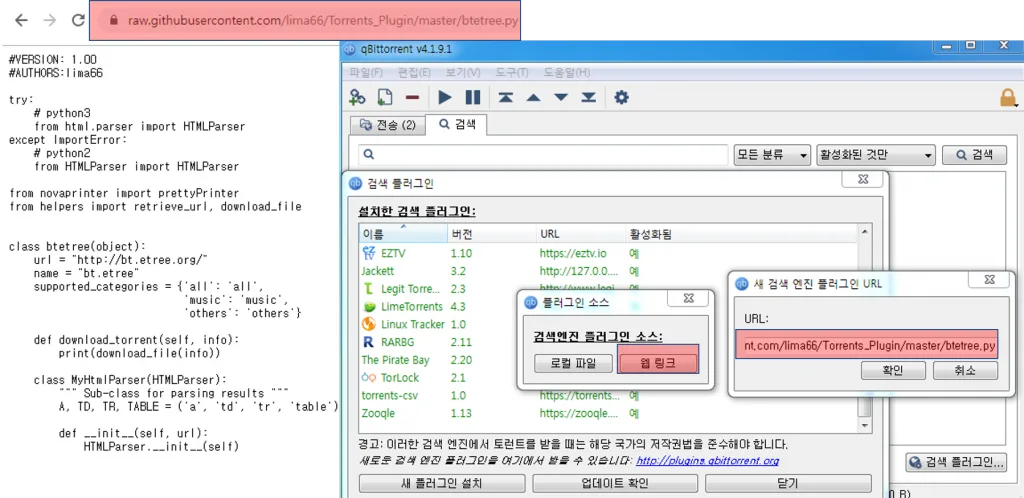Cancel URL dialog with 취소
The width and height of the screenshot is (1024, 498).
965,371
